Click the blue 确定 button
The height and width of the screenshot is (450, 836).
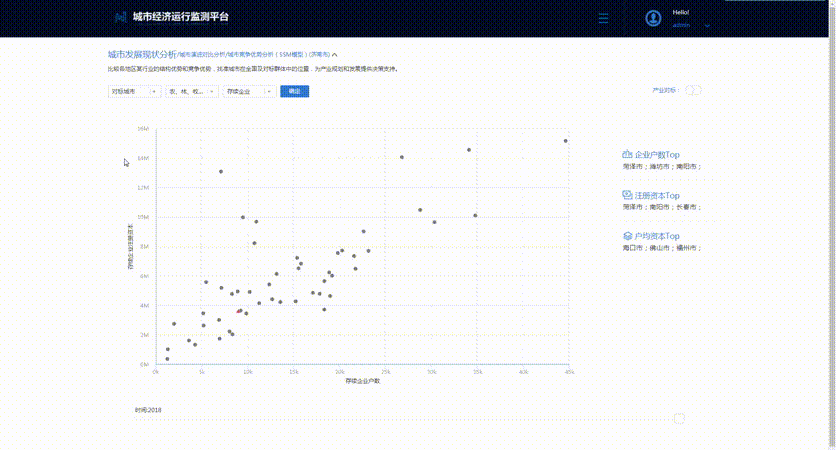[x=294, y=91]
